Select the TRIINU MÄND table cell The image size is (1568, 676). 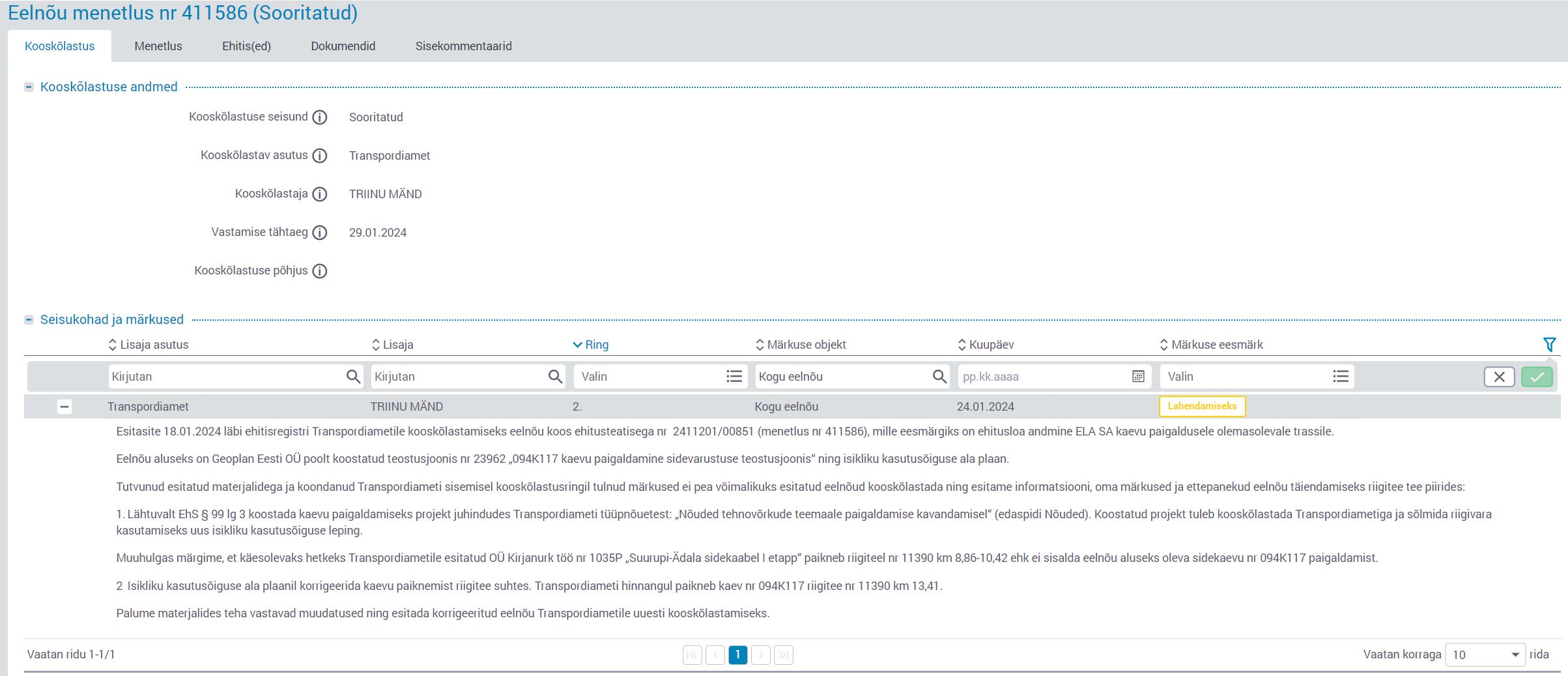tap(406, 407)
